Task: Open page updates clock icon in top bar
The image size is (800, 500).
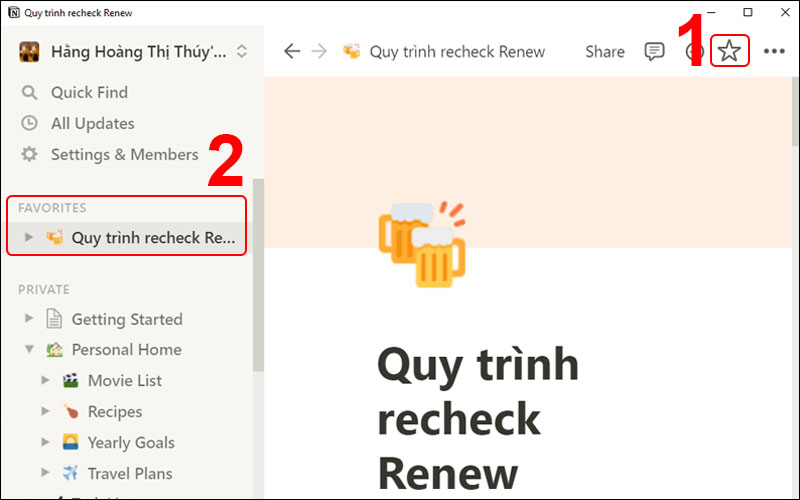Action: [694, 52]
